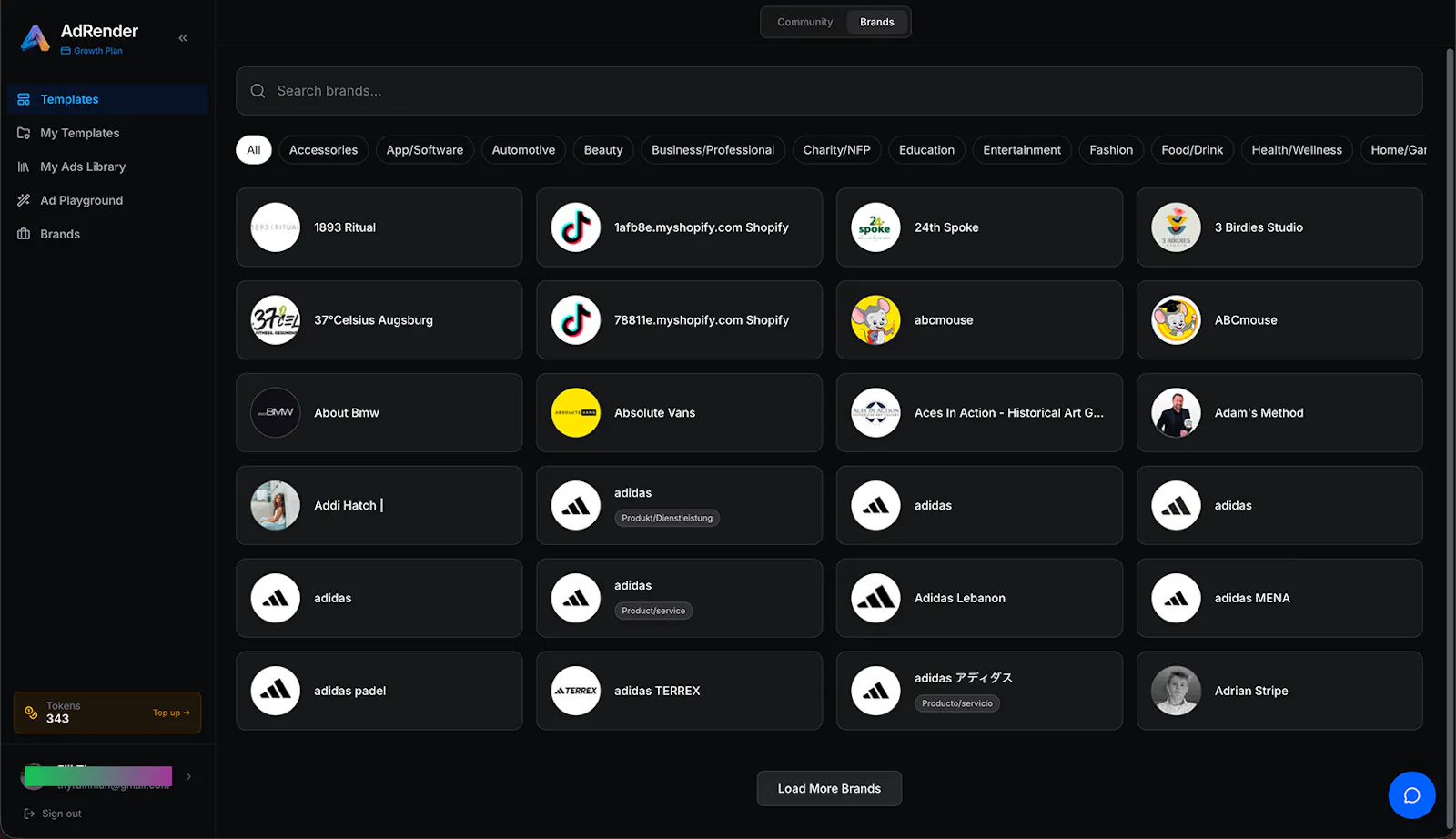Filter by Education category
The width and height of the screenshot is (1456, 839).
[926, 150]
